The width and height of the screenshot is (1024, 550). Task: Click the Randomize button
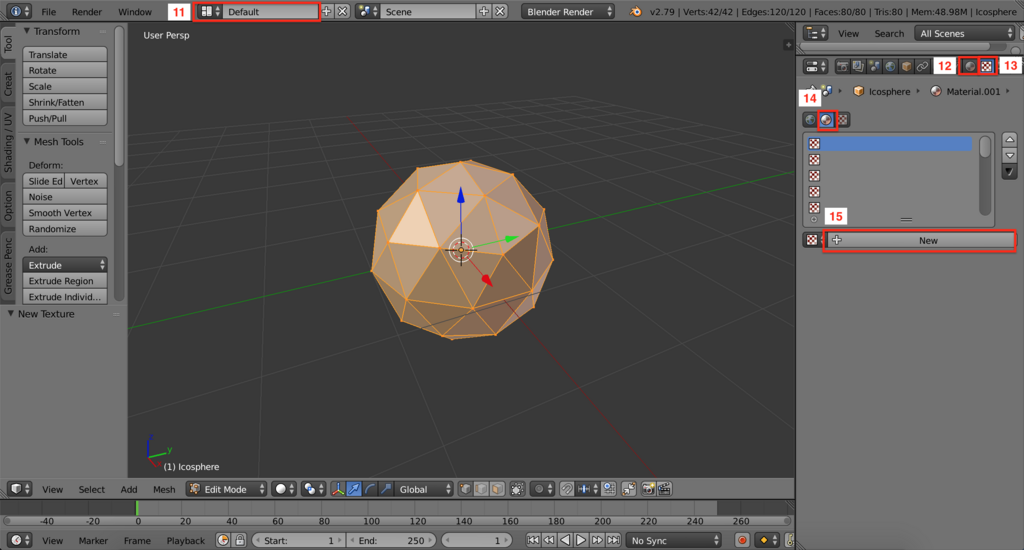(65, 229)
